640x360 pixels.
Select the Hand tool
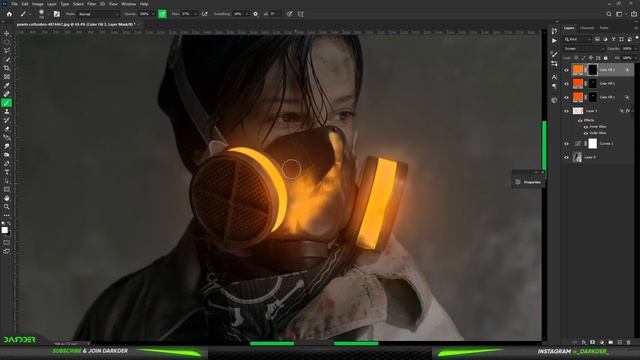(7, 198)
